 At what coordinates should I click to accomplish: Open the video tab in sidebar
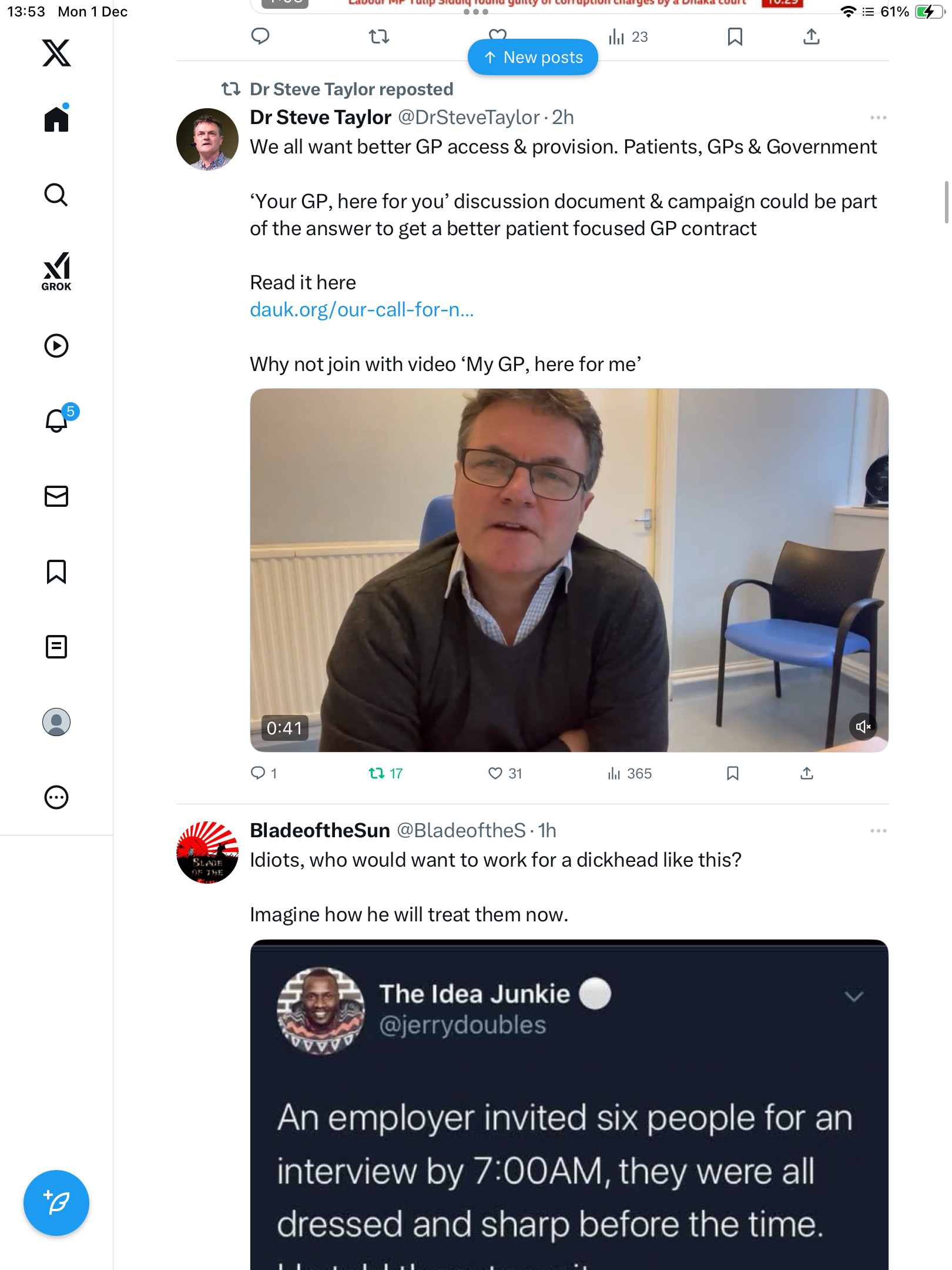tap(56, 346)
